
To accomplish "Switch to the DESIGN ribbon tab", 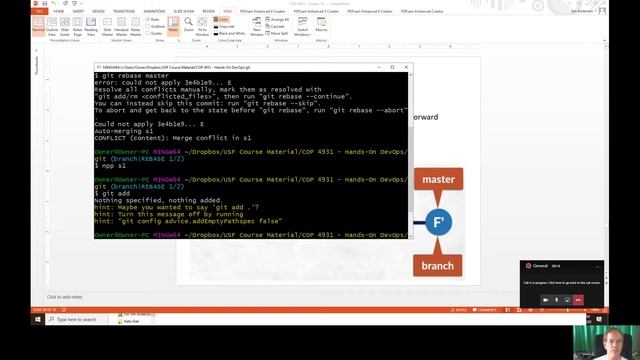I will [98, 11].
